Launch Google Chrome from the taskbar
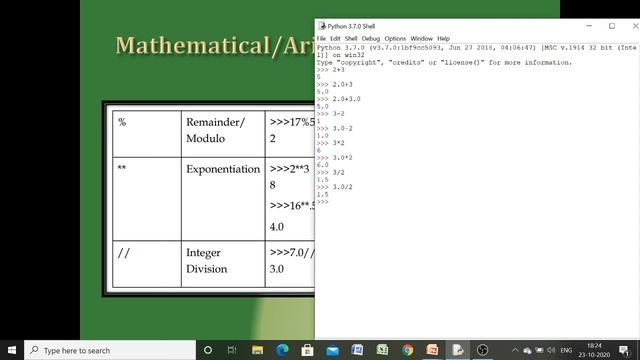640x360 pixels. point(407,350)
